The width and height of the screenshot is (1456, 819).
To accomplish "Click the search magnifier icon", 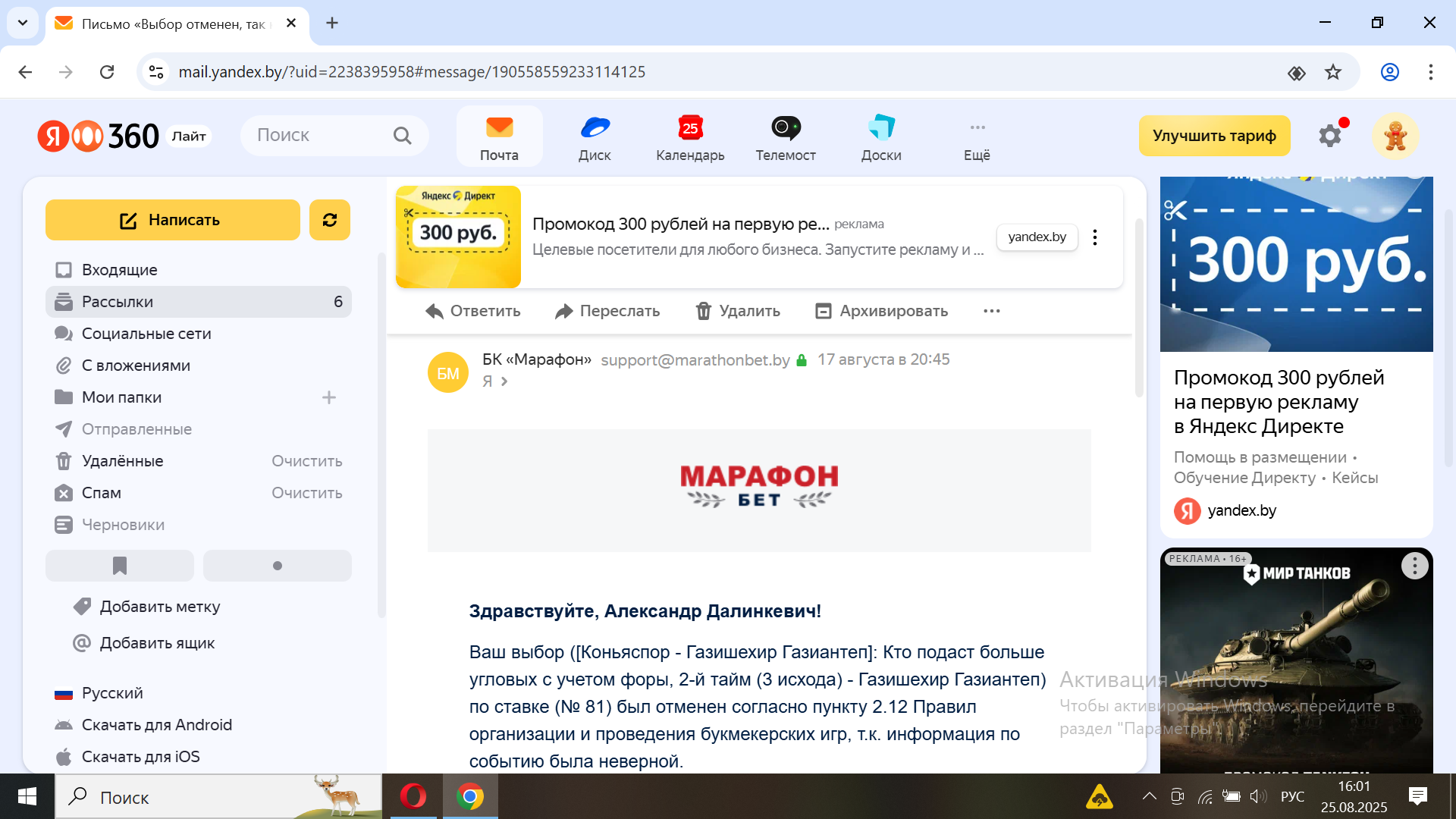I will point(403,136).
